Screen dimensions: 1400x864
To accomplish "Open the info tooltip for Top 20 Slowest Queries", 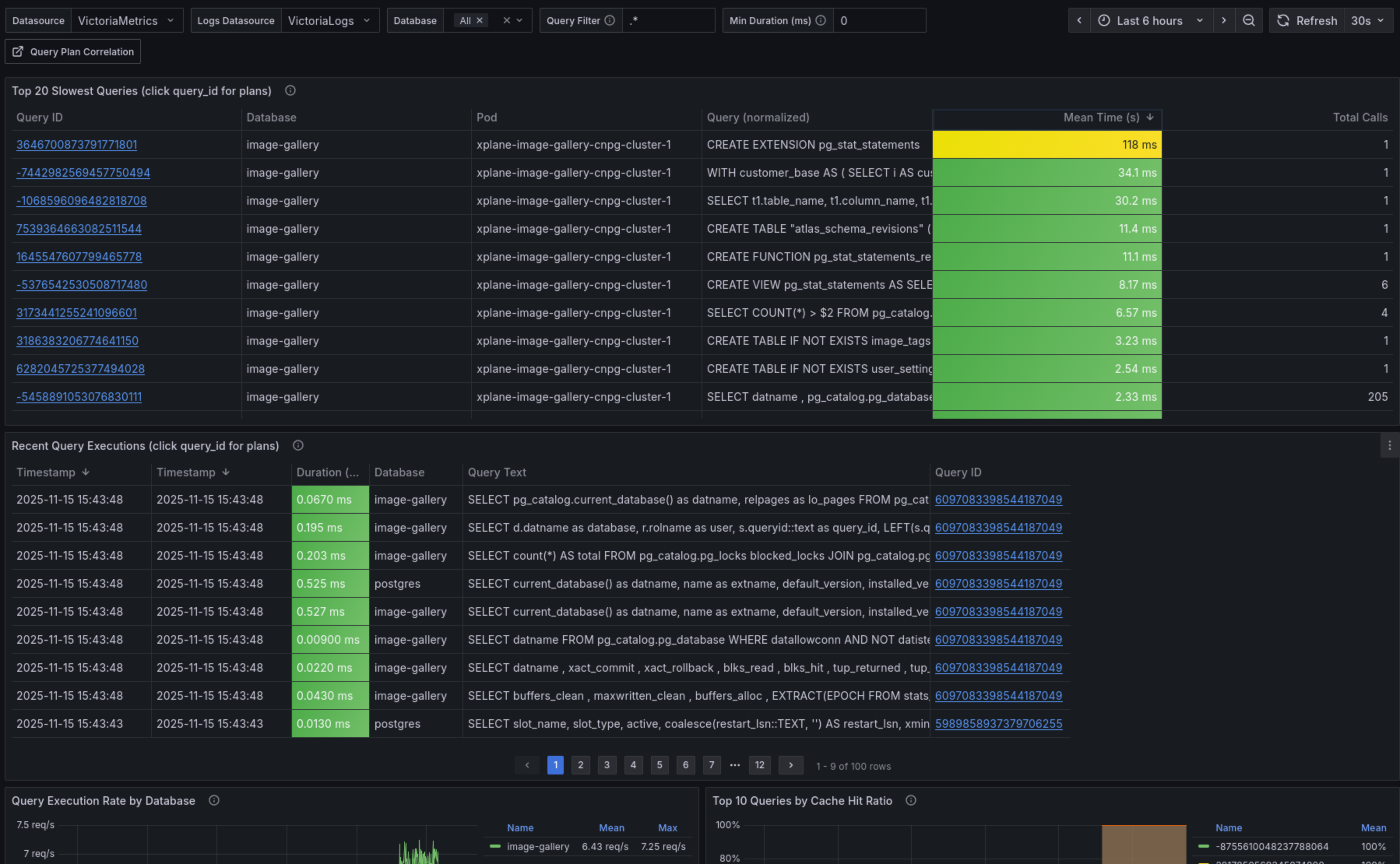I will click(x=290, y=90).
